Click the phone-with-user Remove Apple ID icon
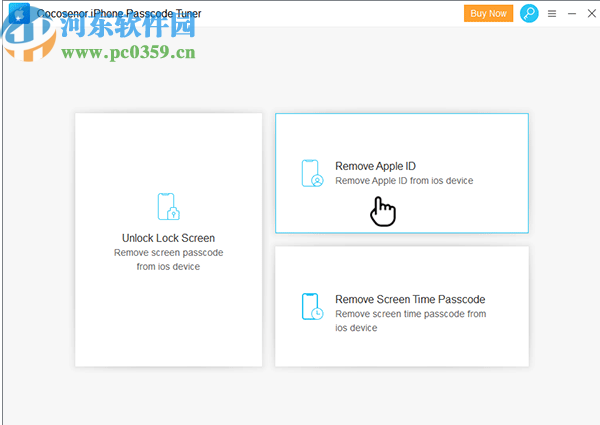Screen dimensions: 600x425 (312, 173)
